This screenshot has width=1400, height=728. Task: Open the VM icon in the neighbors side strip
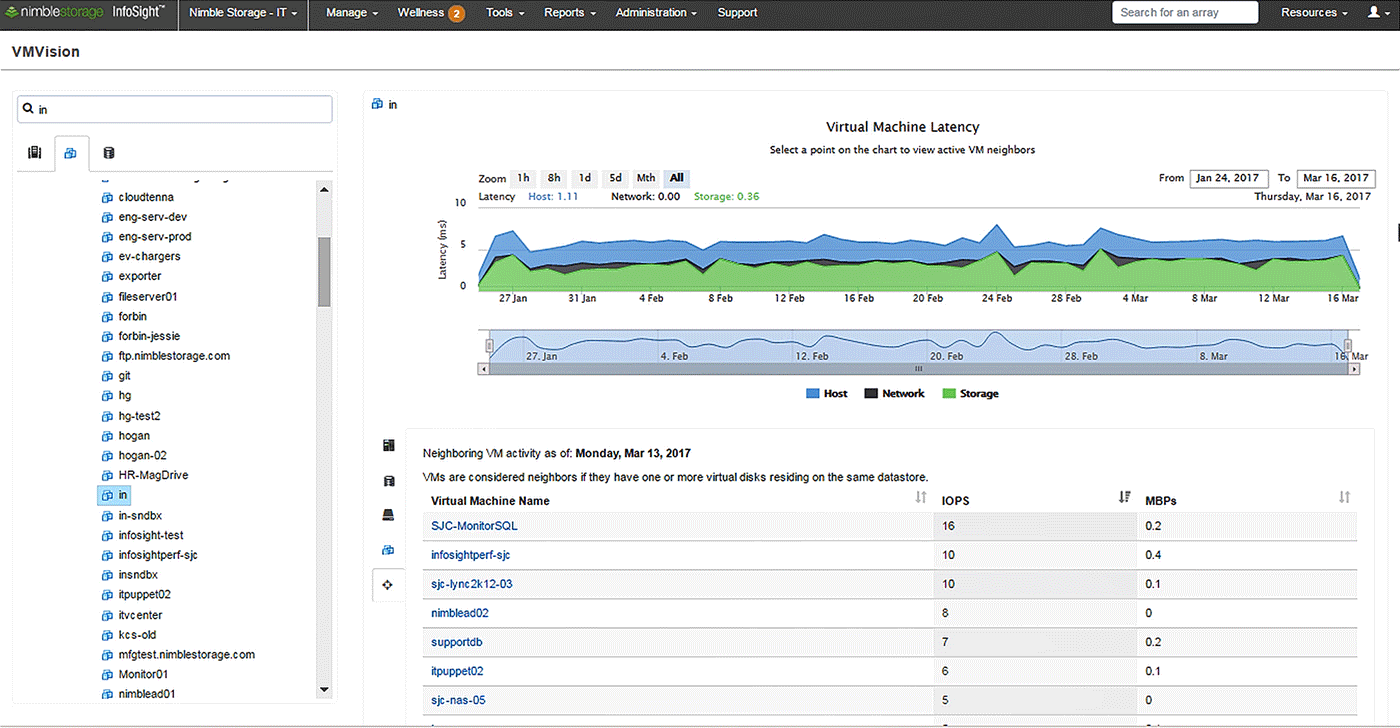point(389,550)
